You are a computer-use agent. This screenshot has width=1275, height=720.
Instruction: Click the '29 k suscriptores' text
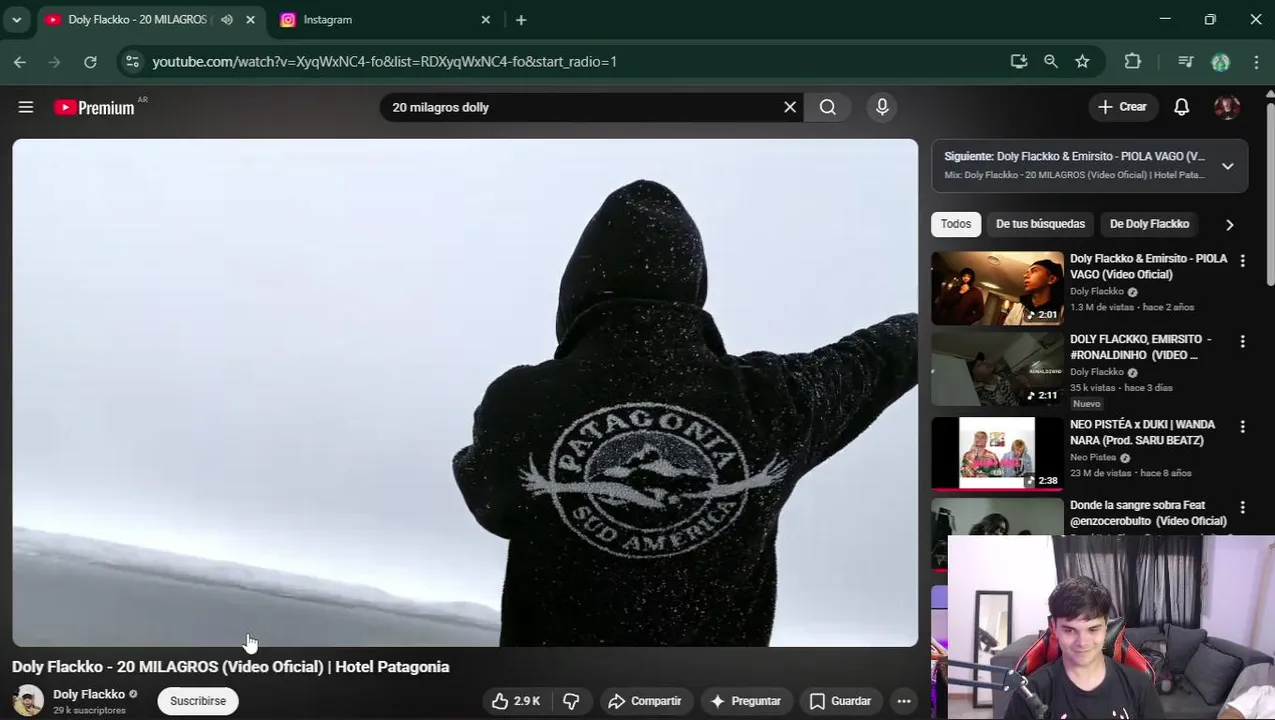(89, 710)
